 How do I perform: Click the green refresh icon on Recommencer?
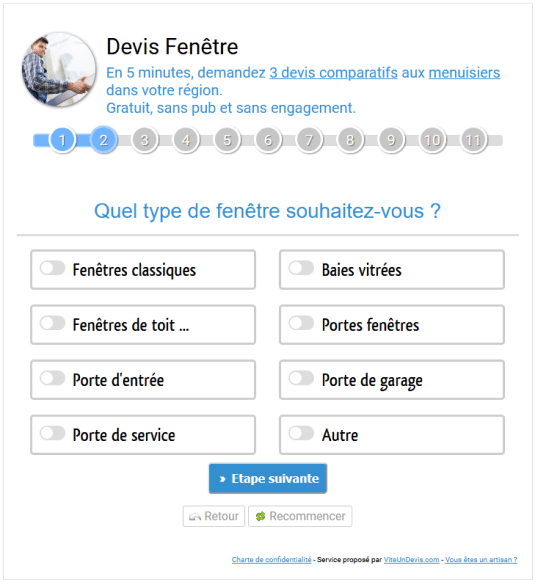pos(260,517)
